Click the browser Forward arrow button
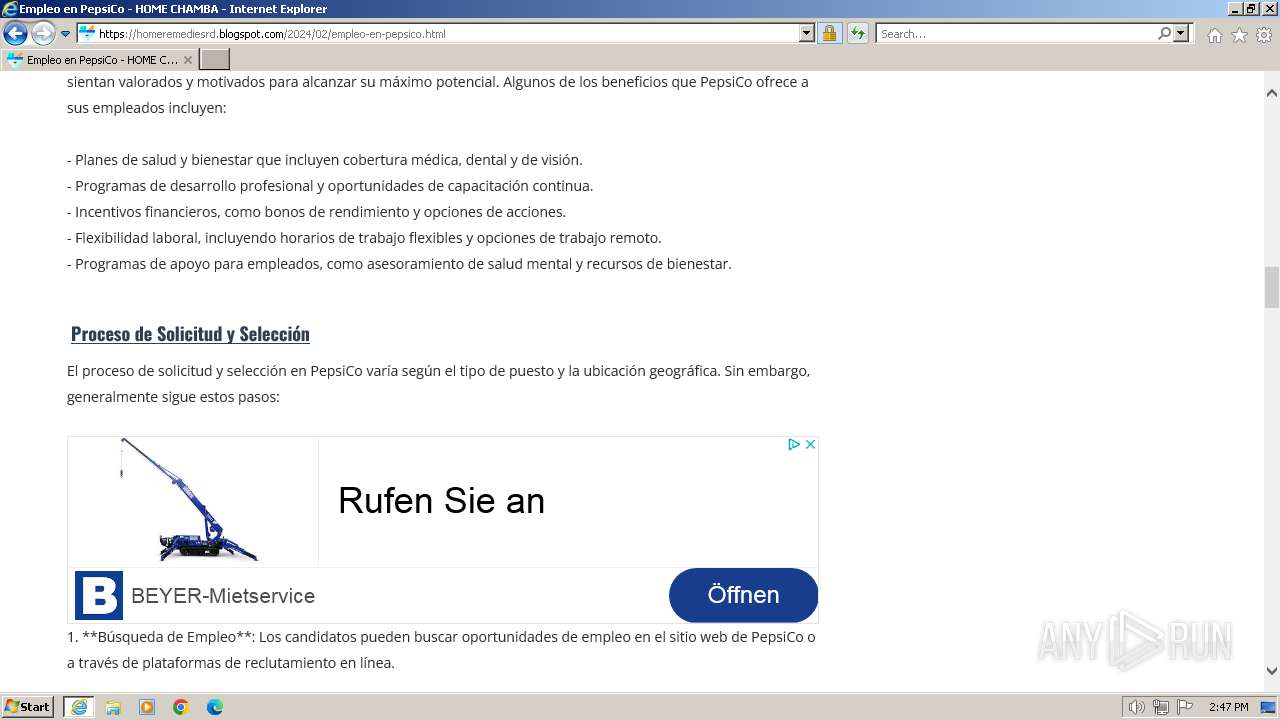The width and height of the screenshot is (1280, 720). click(43, 33)
